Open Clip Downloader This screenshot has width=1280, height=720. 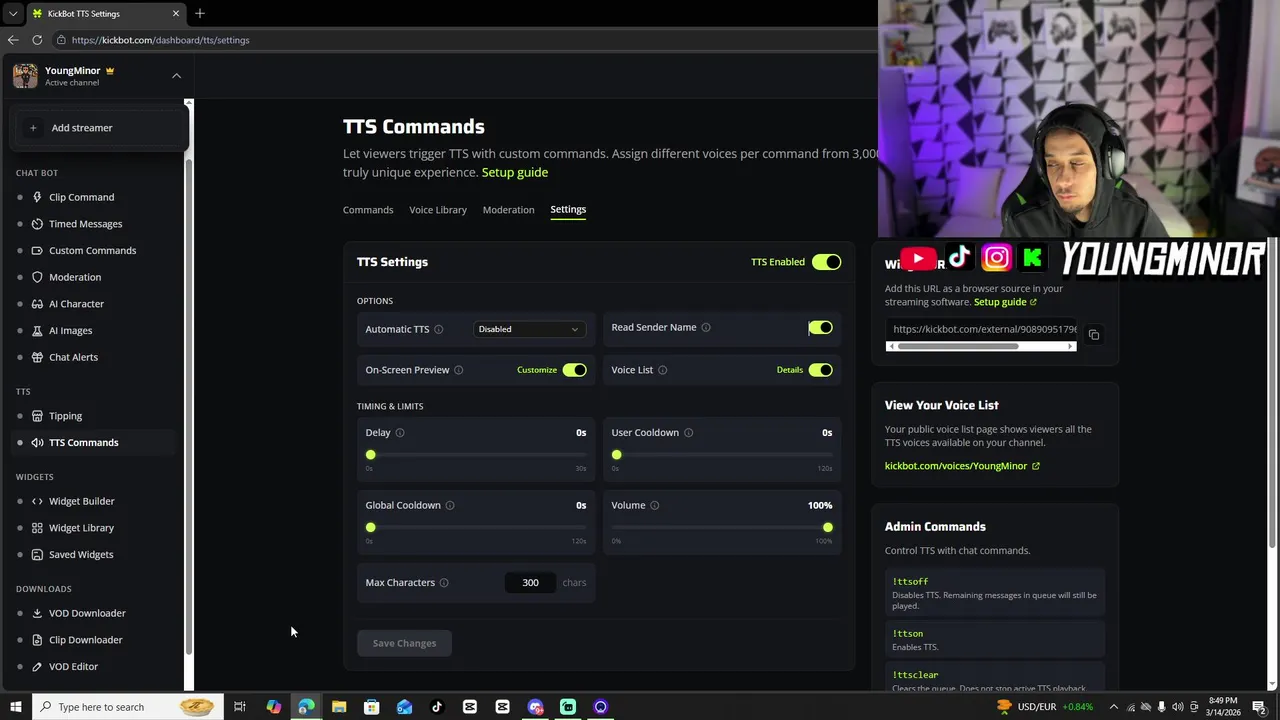point(85,640)
